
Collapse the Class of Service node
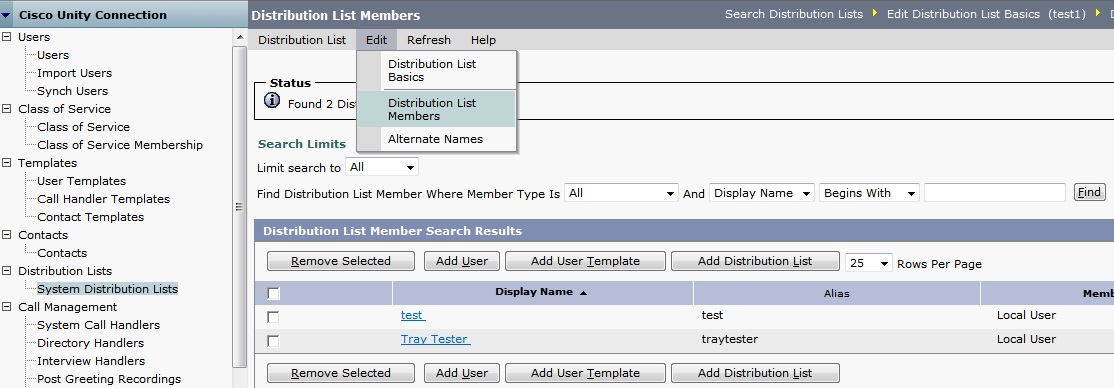point(6,109)
